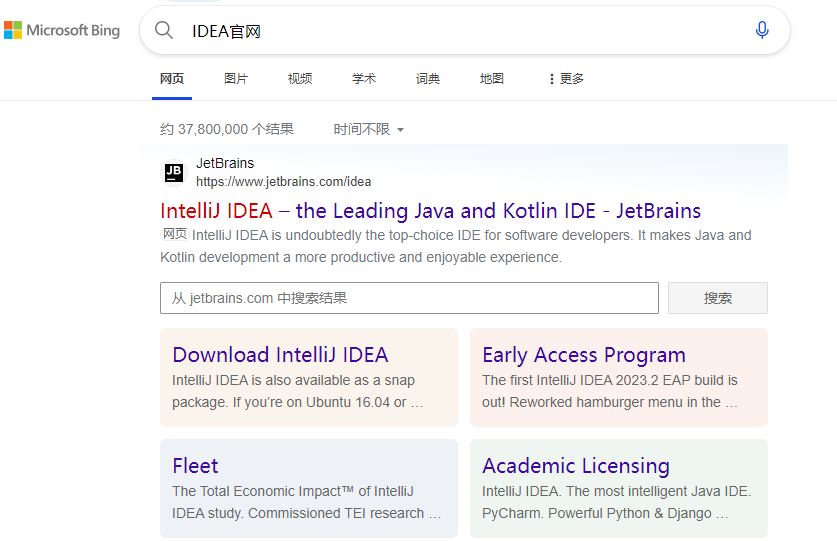Open IntelliJ IDEA main result title
Viewport: 837px width, 541px height.
coord(430,211)
